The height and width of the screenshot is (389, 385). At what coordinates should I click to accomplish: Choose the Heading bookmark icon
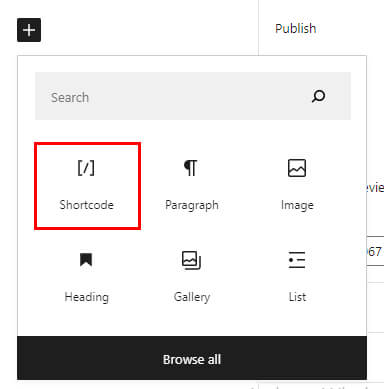tap(86, 260)
